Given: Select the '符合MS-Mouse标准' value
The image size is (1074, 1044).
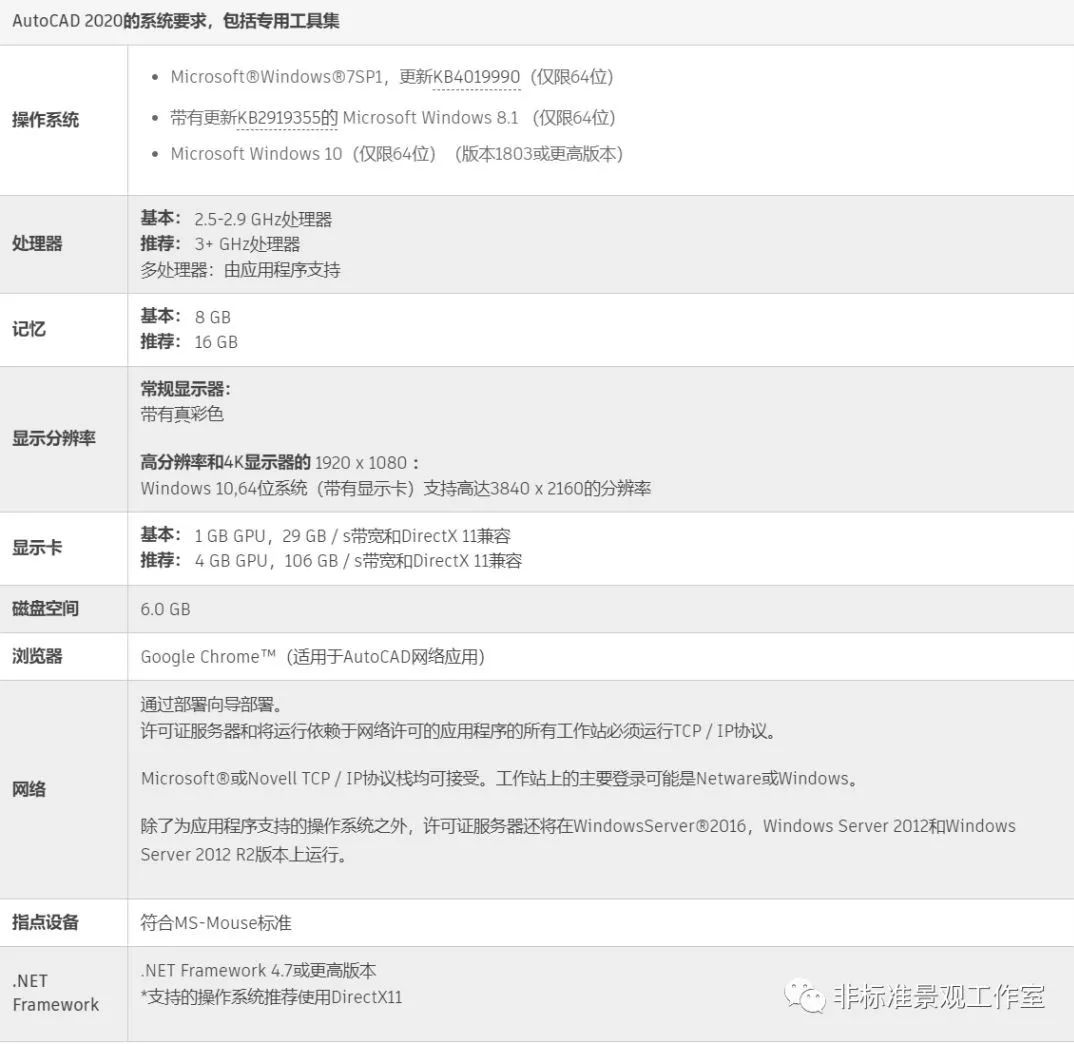Looking at the screenshot, I should click(x=216, y=923).
